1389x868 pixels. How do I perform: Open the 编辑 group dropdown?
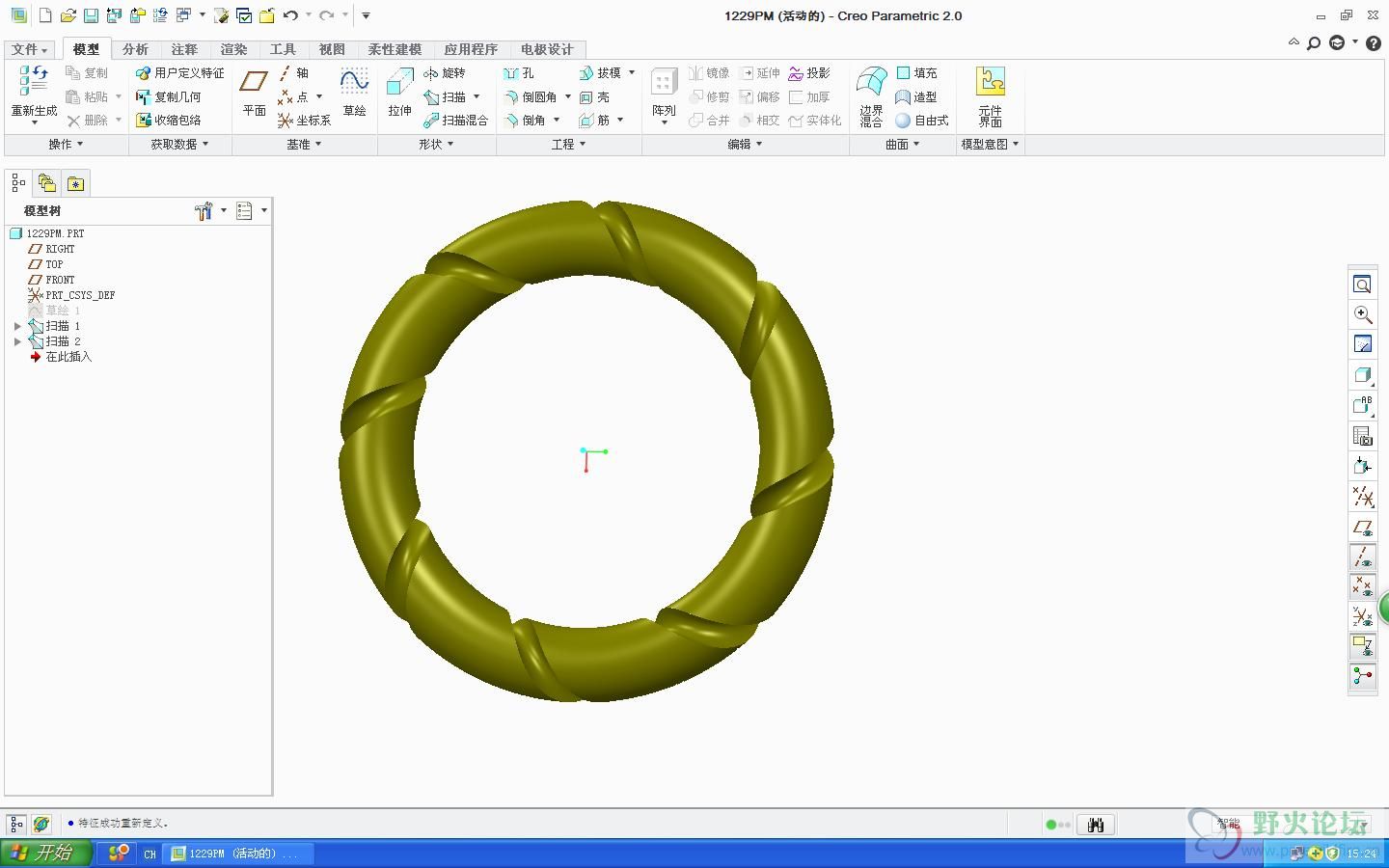pyautogui.click(x=746, y=144)
